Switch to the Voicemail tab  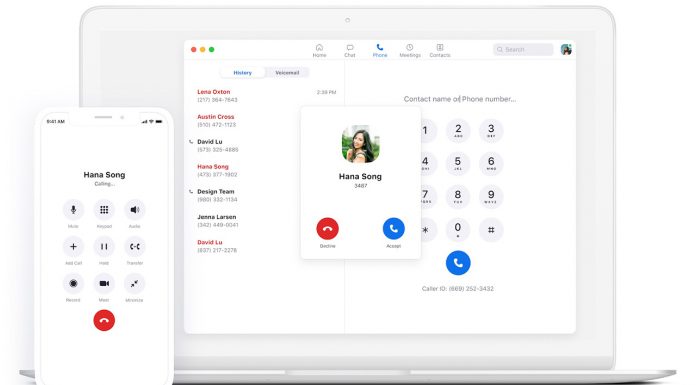coord(287,72)
